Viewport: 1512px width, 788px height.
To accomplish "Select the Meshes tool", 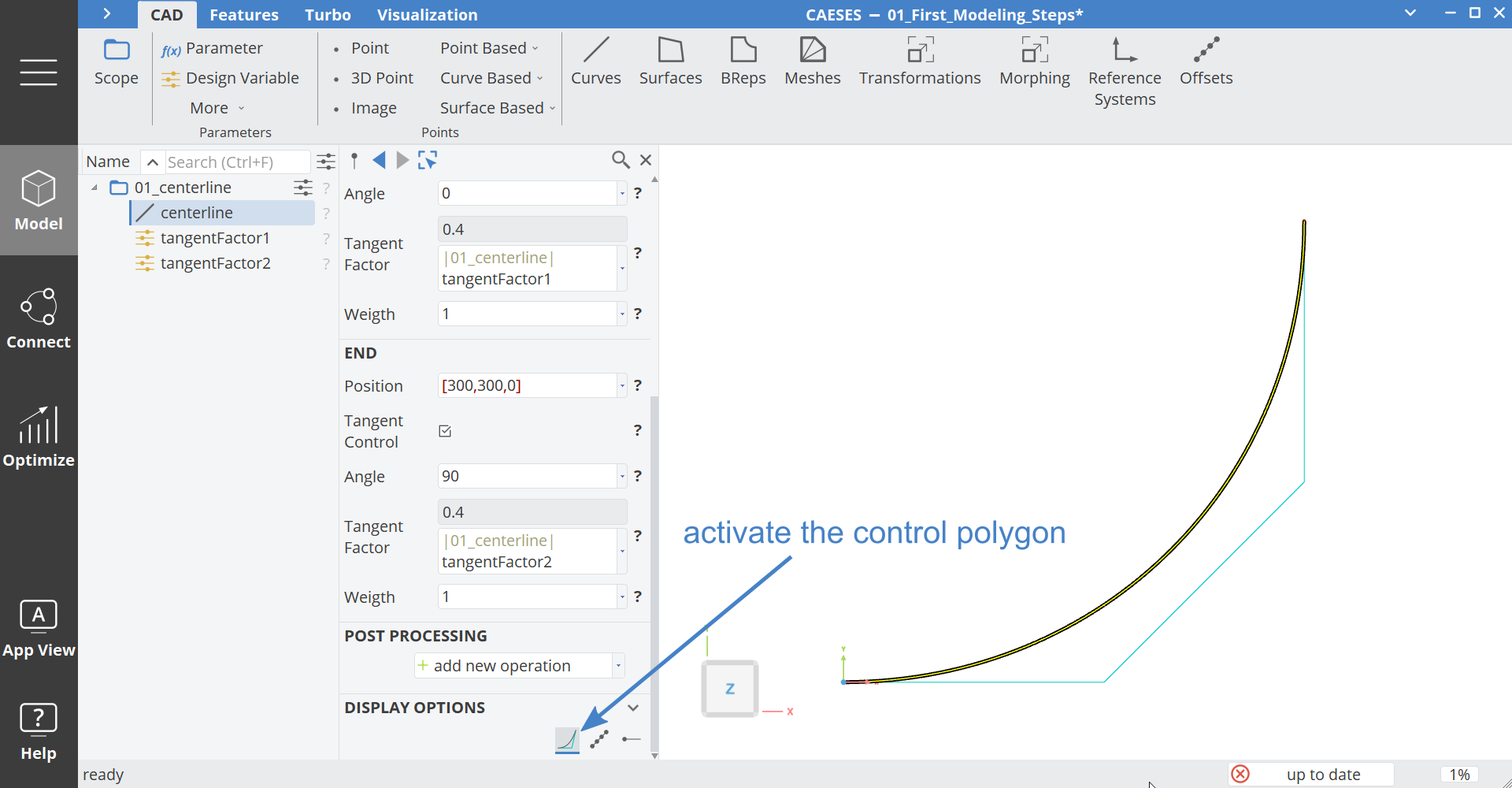I will pyautogui.click(x=812, y=61).
